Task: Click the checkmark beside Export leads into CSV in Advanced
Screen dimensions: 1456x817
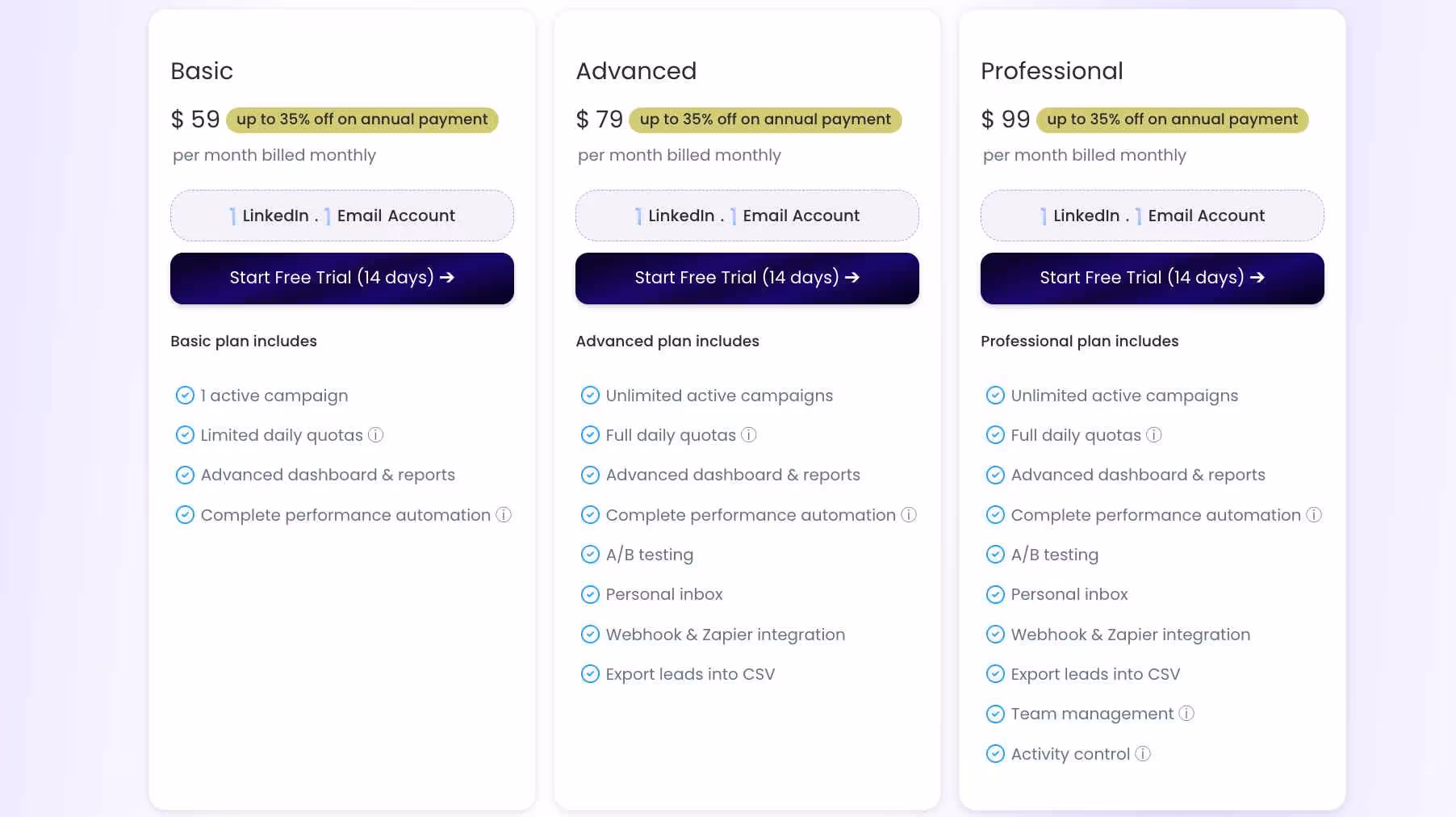Action: [x=589, y=674]
